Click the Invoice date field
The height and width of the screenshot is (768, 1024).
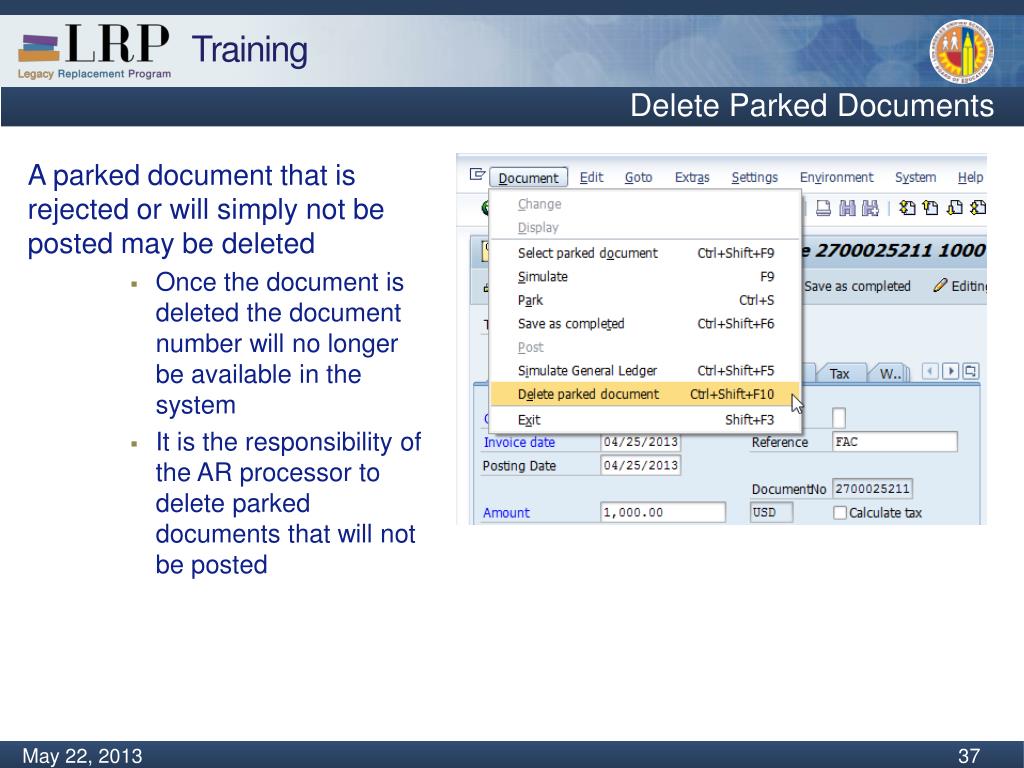[640, 442]
